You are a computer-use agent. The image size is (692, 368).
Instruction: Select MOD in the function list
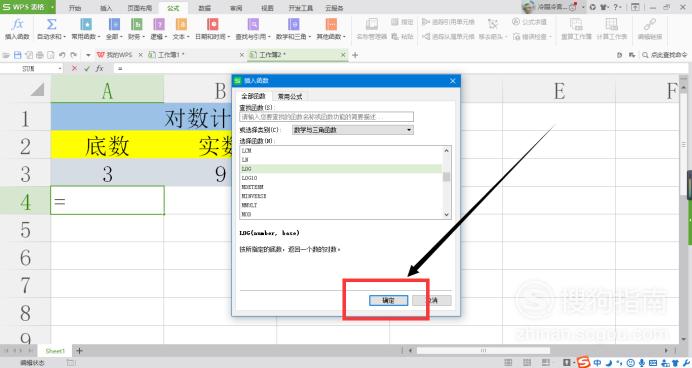[x=341, y=214]
